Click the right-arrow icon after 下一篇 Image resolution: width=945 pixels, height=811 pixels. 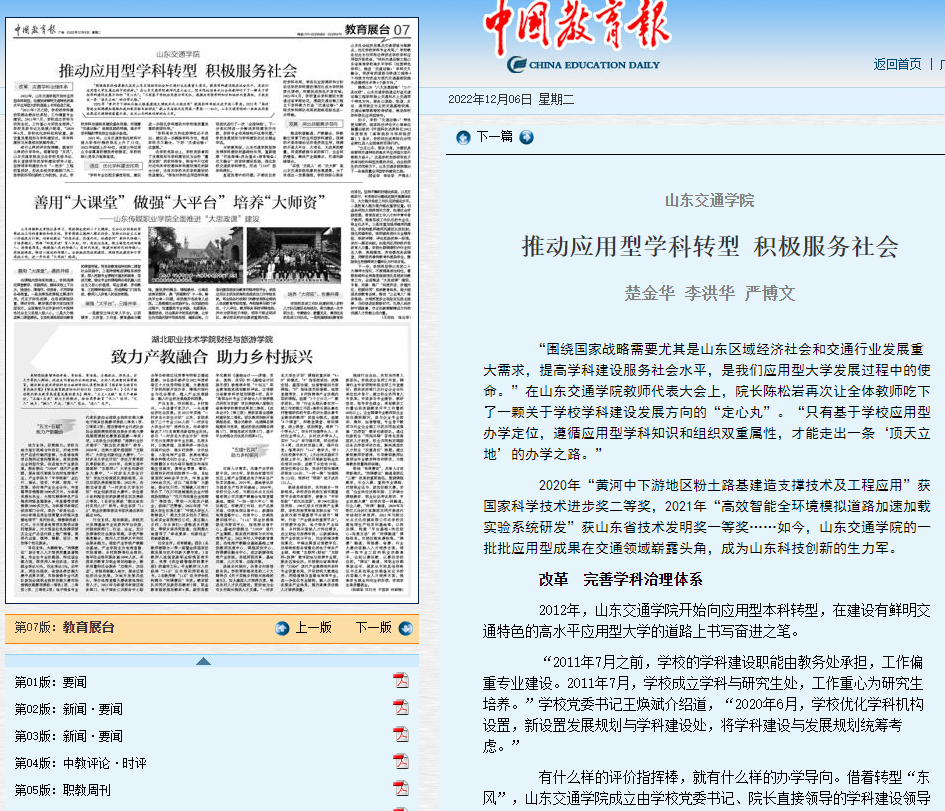(526, 137)
